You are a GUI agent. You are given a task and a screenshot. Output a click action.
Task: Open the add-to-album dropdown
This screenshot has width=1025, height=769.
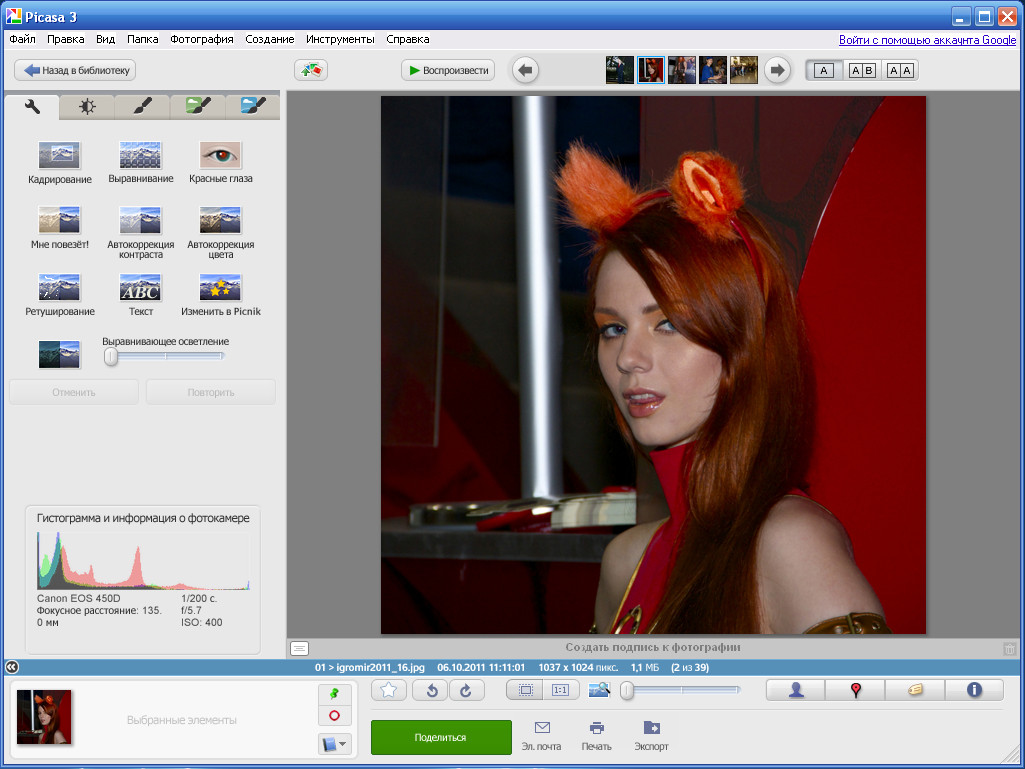pyautogui.click(x=334, y=744)
